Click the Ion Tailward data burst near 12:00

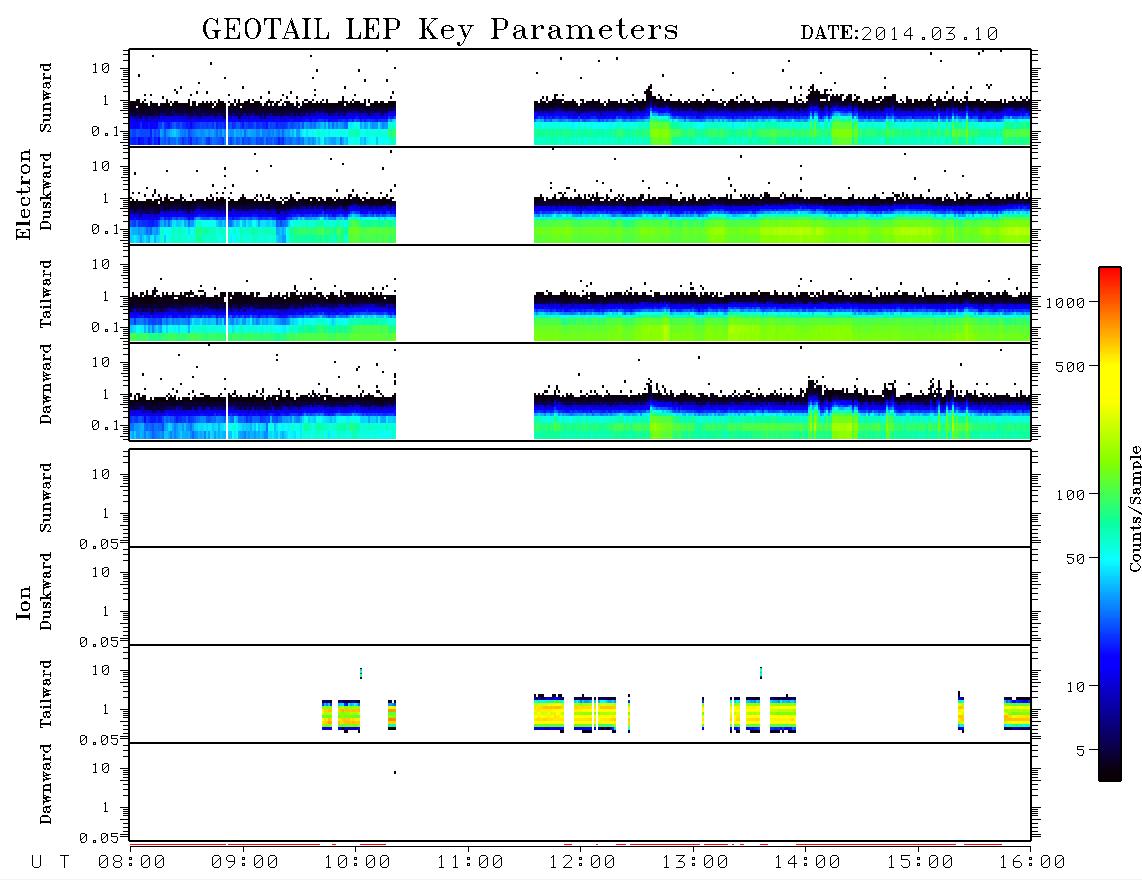coord(595,714)
